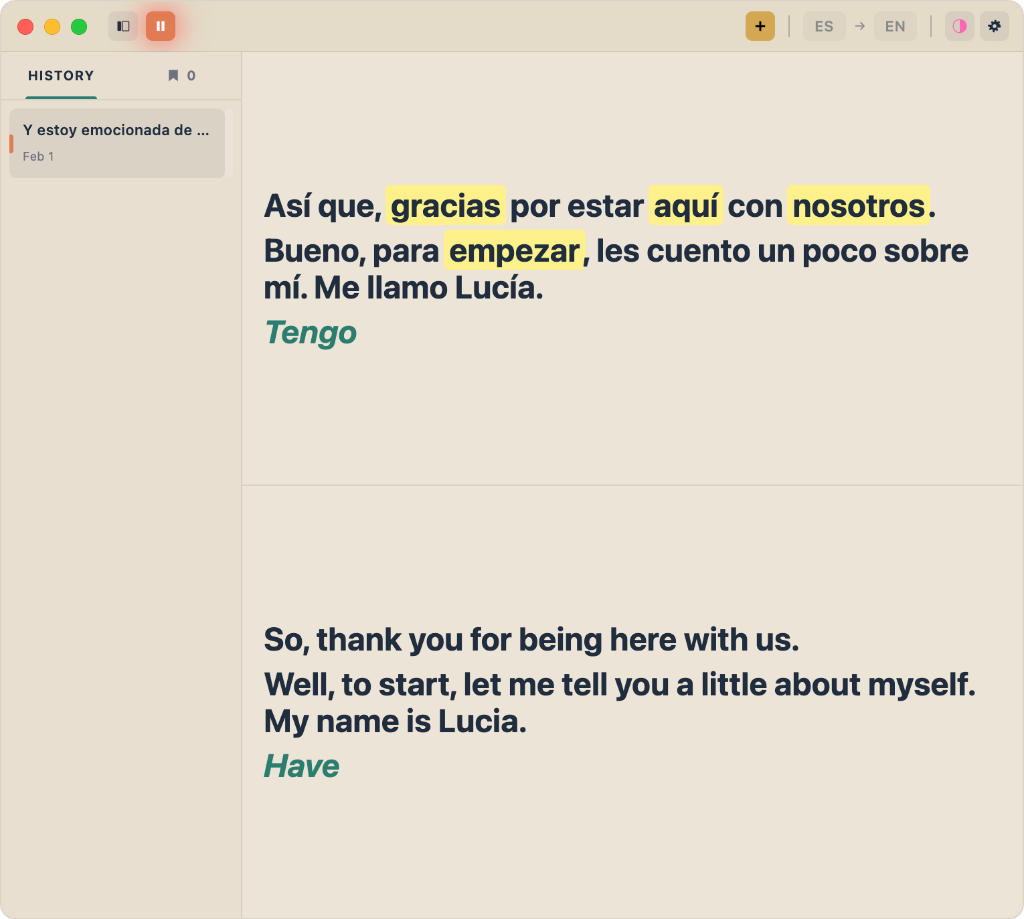The width and height of the screenshot is (1024, 919).
Task: Click the bookmark flag icon in the sidebar
Action: pos(173,75)
